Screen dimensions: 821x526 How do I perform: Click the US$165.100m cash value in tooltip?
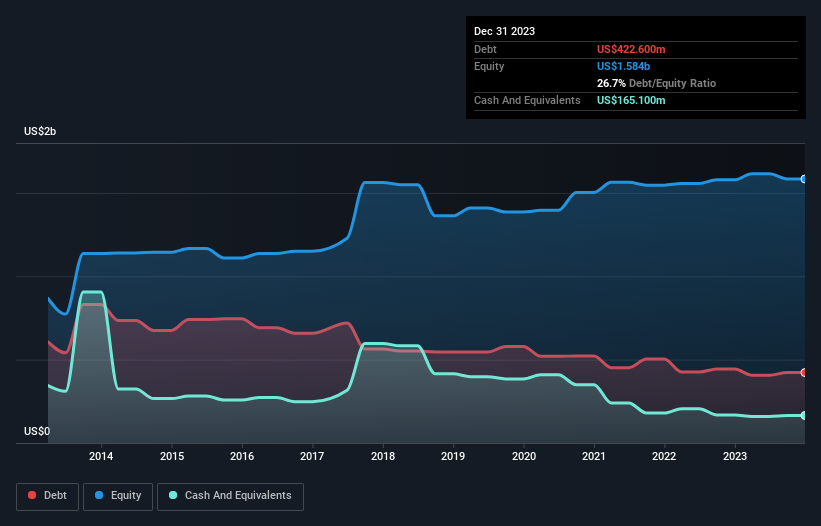pyautogui.click(x=631, y=100)
